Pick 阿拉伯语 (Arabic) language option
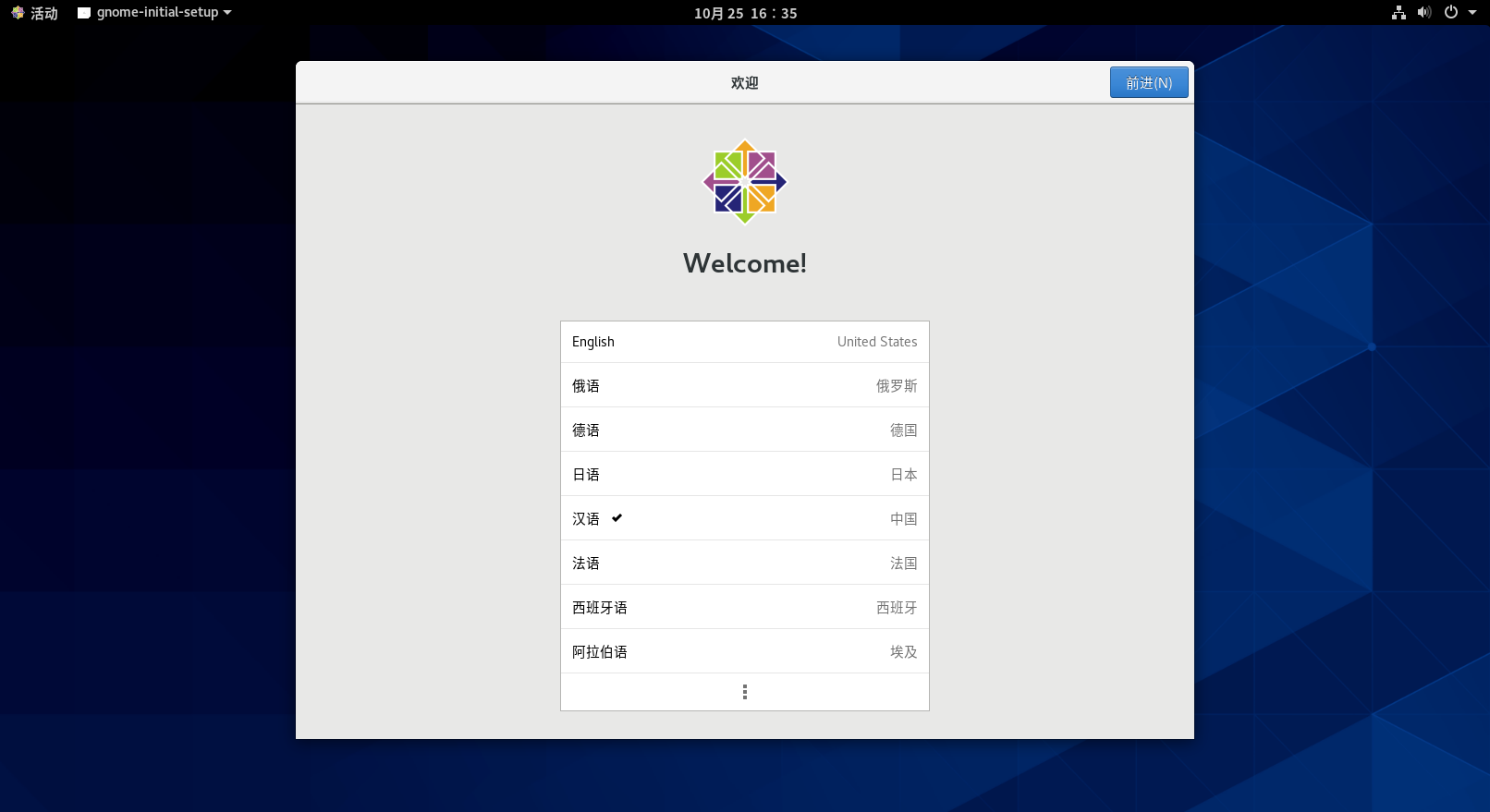The image size is (1490, 812). coord(744,651)
